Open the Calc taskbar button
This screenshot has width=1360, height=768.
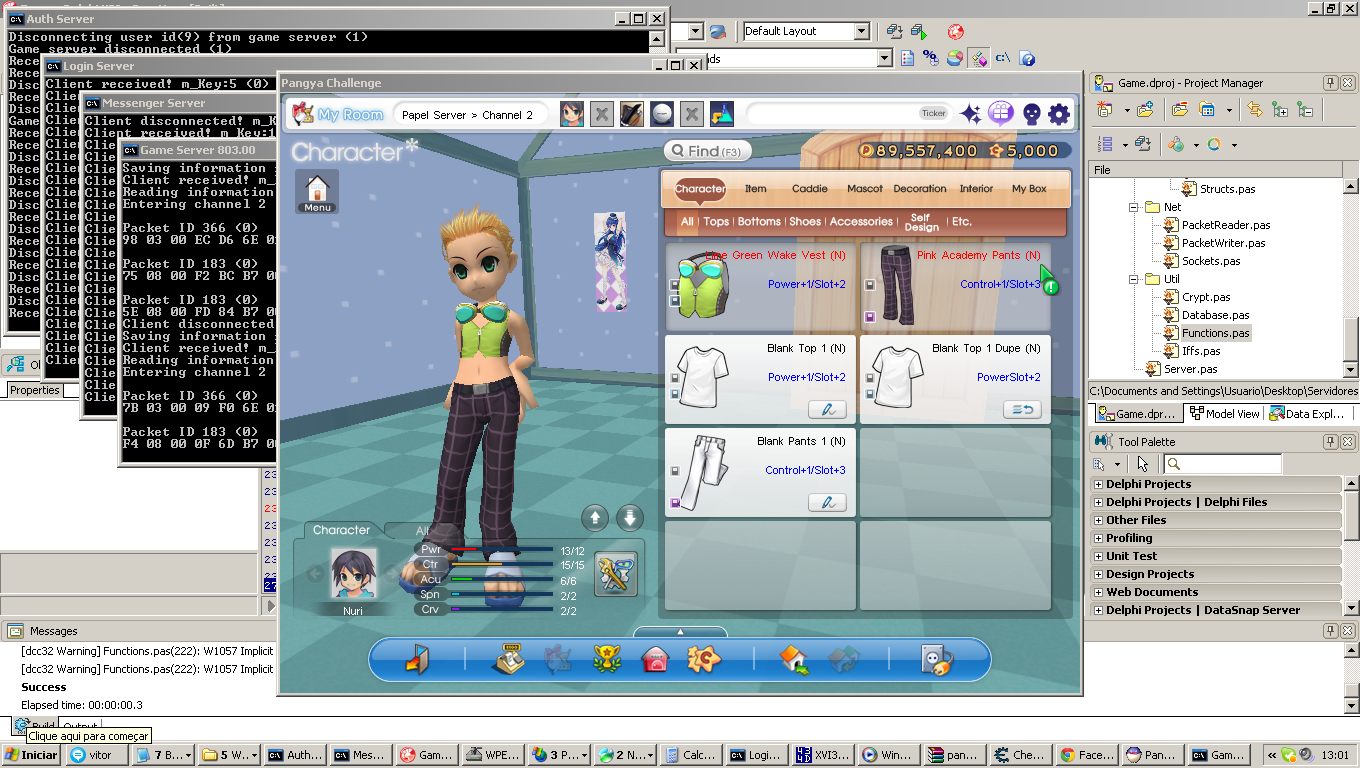click(x=690, y=755)
